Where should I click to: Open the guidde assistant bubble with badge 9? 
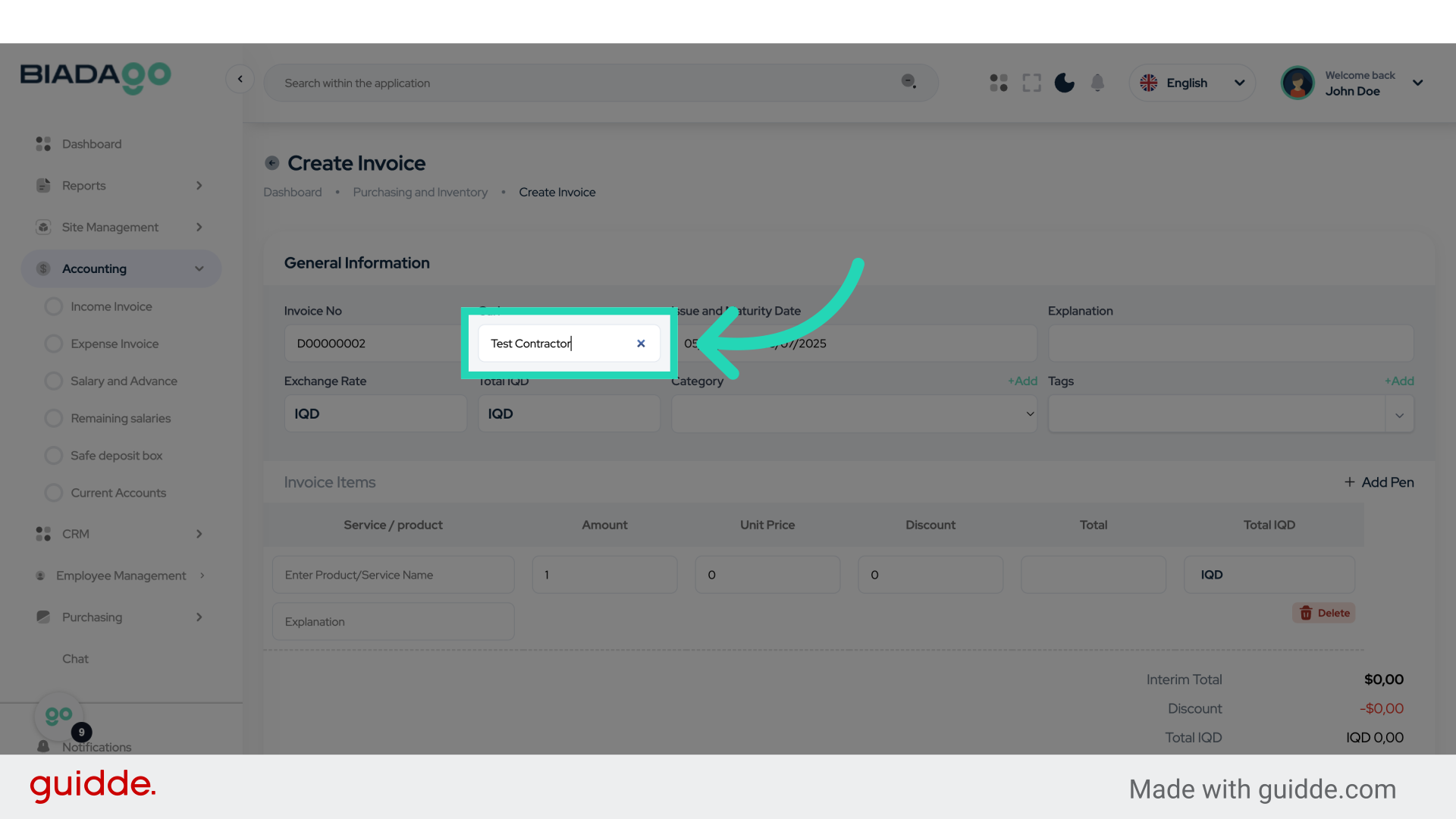click(60, 714)
